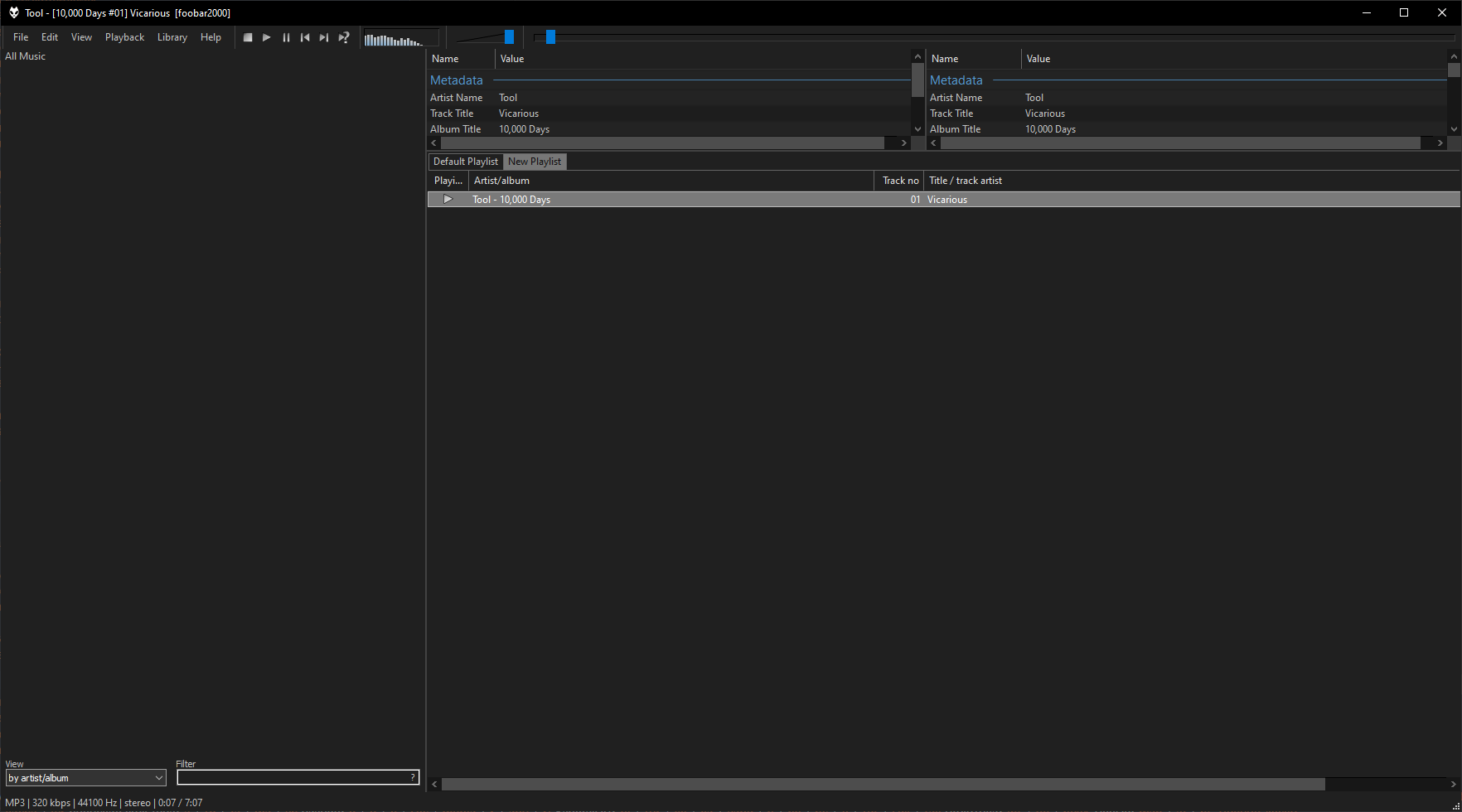Select the Track Title row in the left properties panel
The width and height of the screenshot is (1462, 812).
click(670, 114)
